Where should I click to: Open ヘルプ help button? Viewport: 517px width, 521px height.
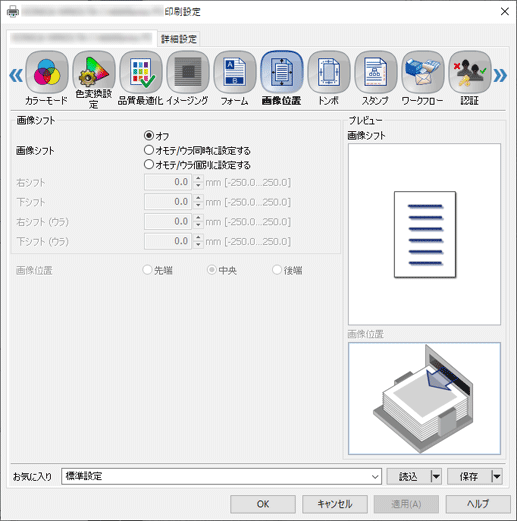pos(478,504)
